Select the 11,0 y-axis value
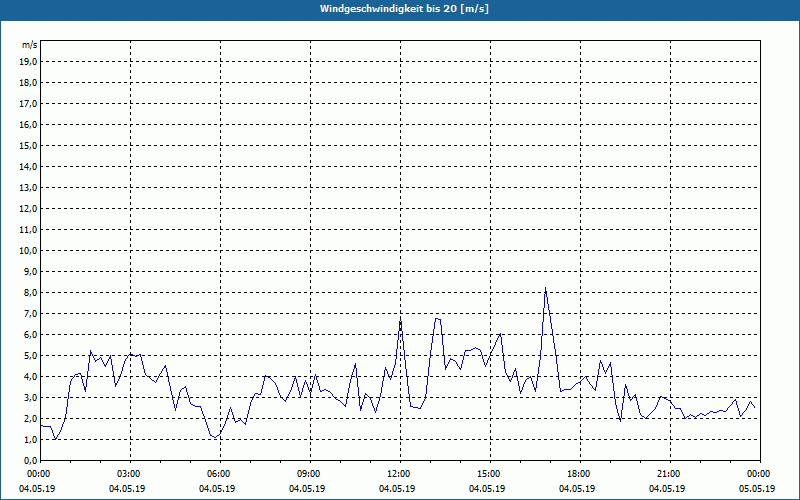Viewport: 800px width, 500px height. (x=29, y=230)
